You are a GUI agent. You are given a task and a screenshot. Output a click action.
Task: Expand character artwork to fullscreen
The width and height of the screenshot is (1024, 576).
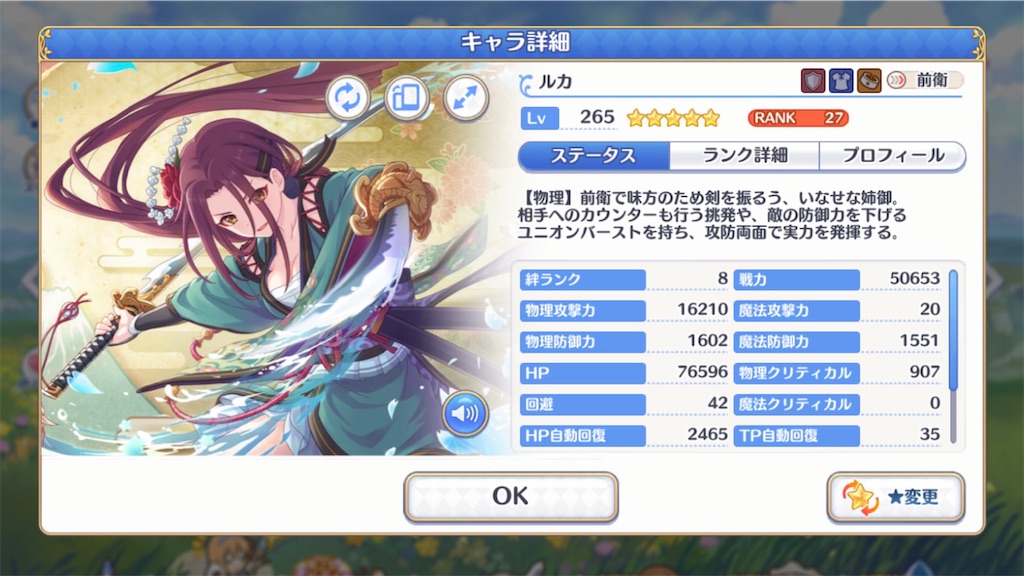coord(466,98)
